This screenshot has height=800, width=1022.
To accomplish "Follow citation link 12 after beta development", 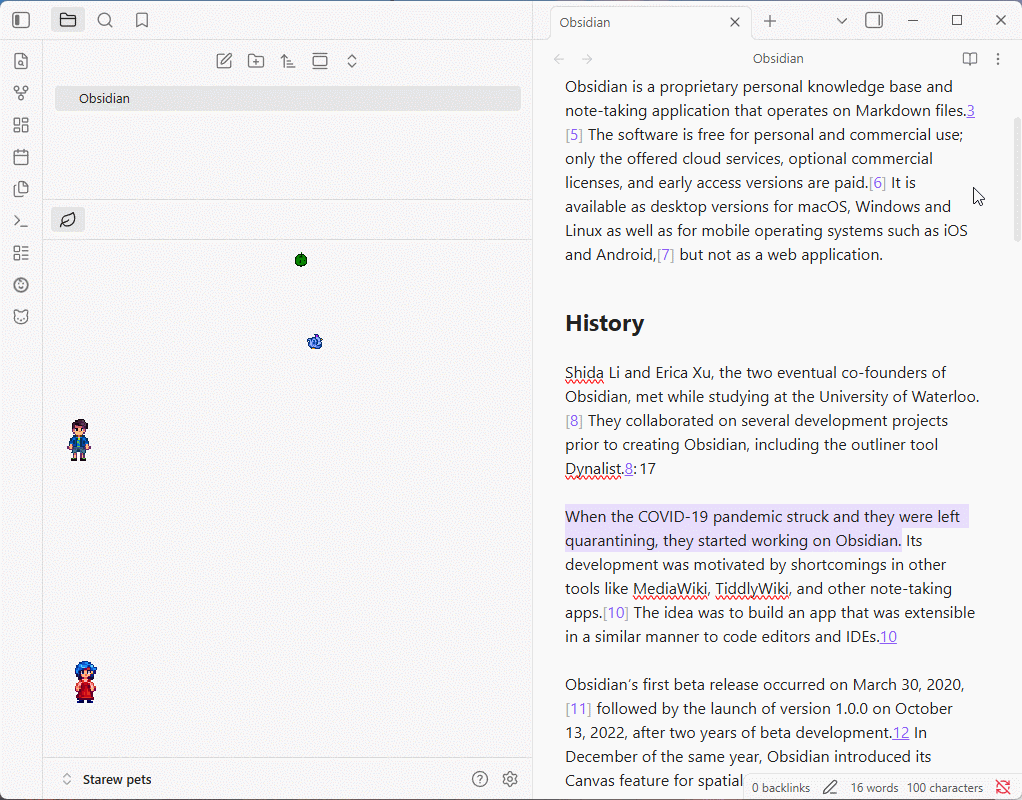I will pyautogui.click(x=901, y=733).
